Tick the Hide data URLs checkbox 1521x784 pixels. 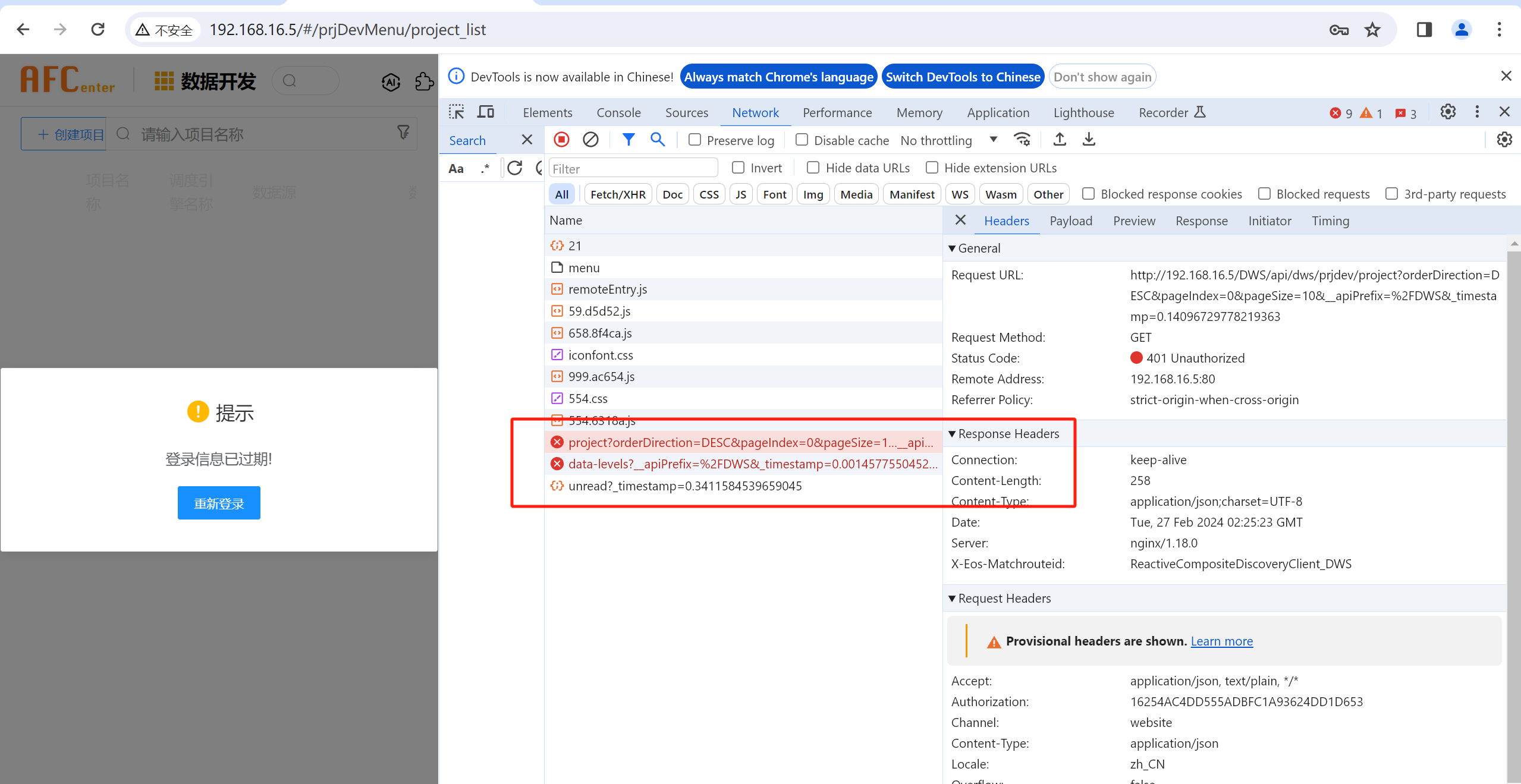pos(813,168)
